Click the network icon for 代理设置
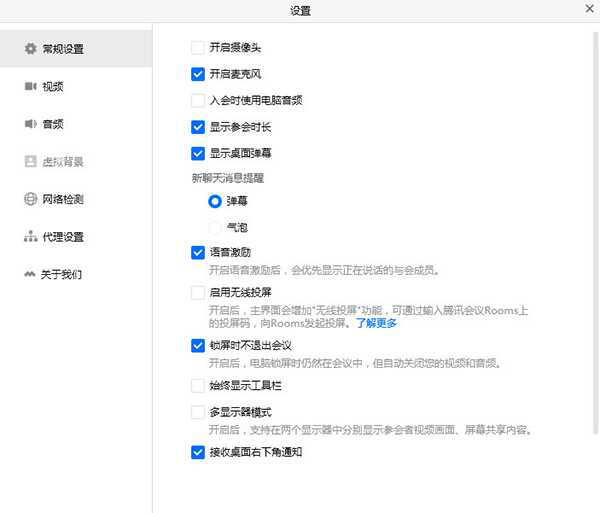This screenshot has height=513, width=600. coord(30,237)
